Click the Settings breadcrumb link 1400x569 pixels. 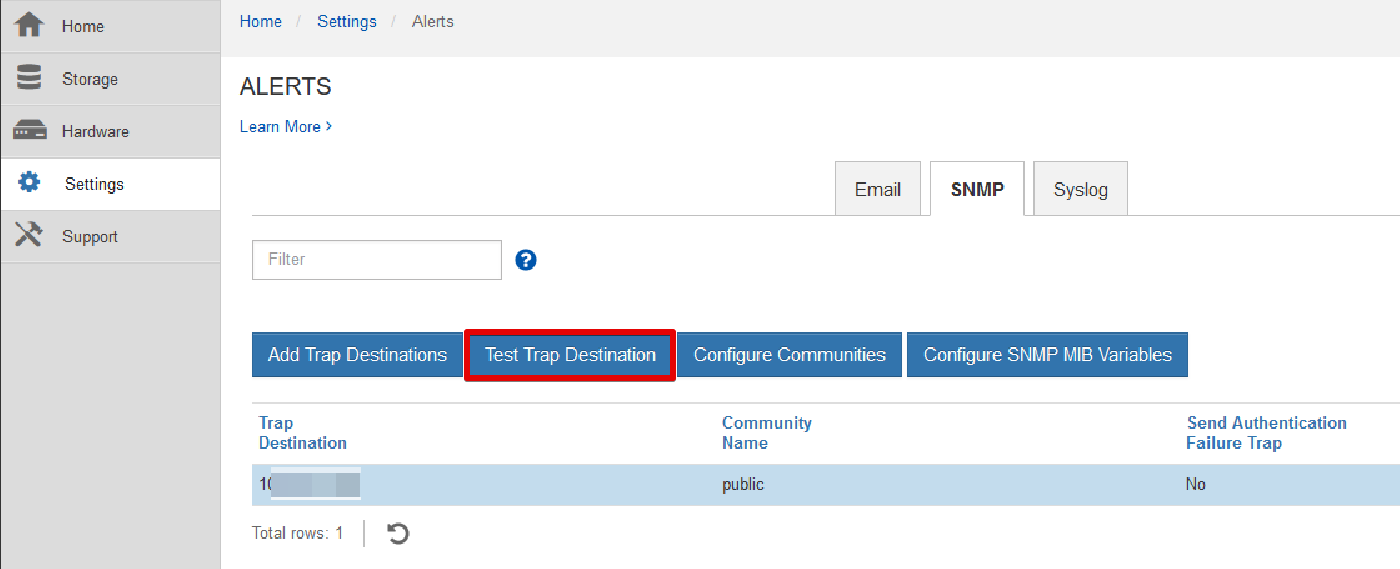(347, 21)
